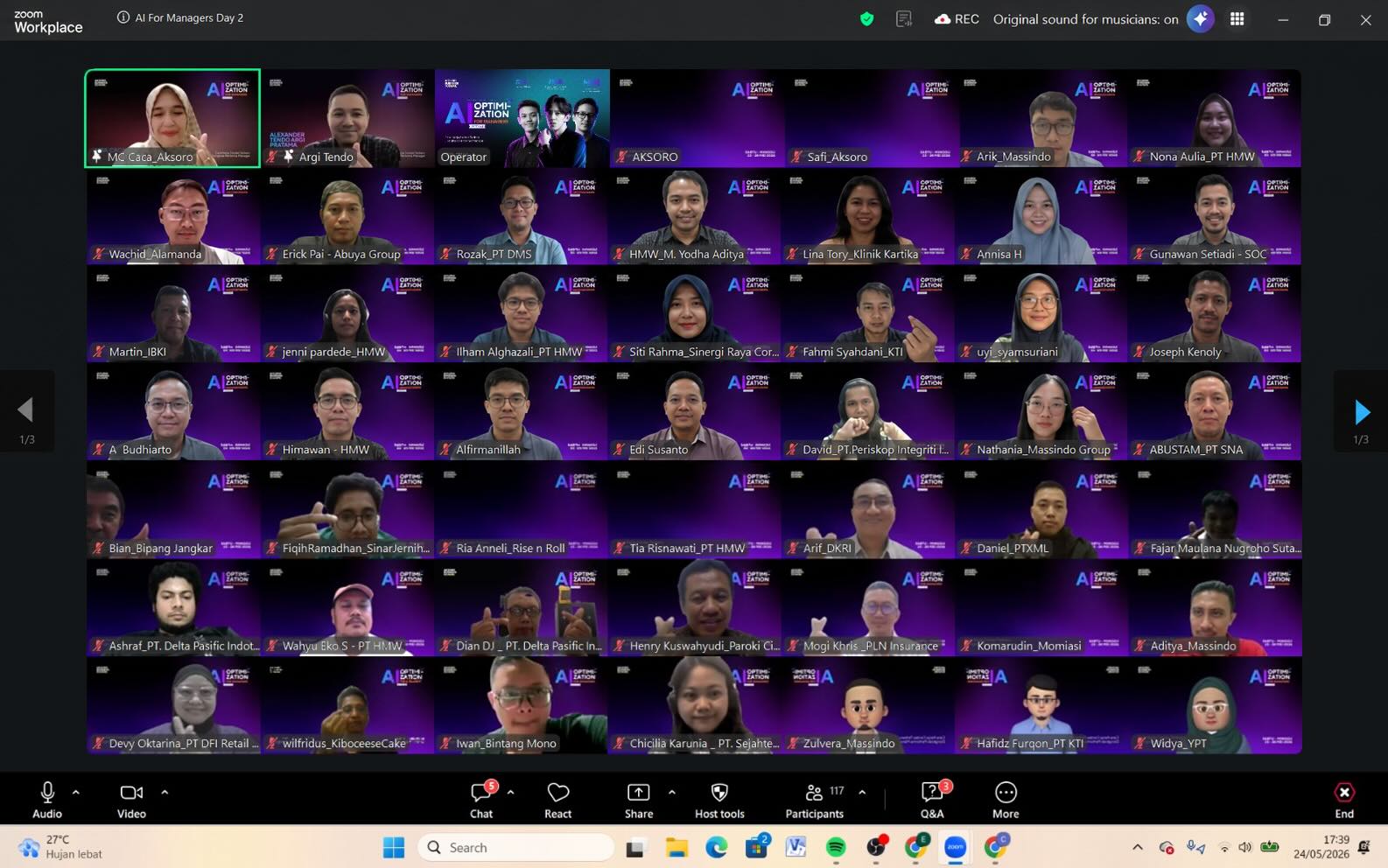Toggle Original sound for musicians

(1085, 19)
